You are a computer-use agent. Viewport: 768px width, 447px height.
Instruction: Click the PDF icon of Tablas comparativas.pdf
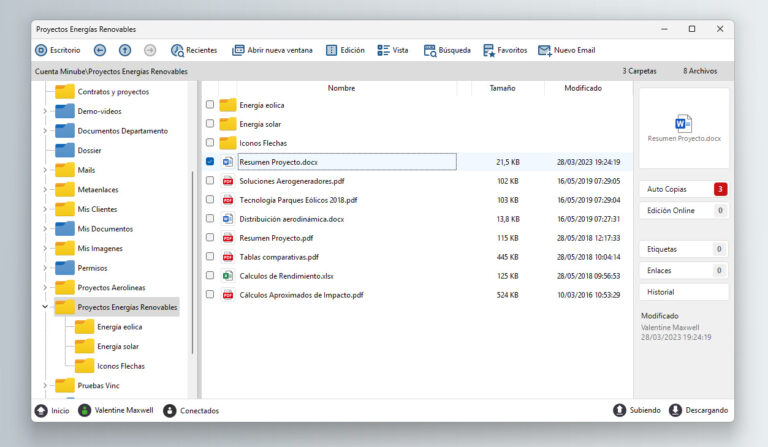click(228, 257)
